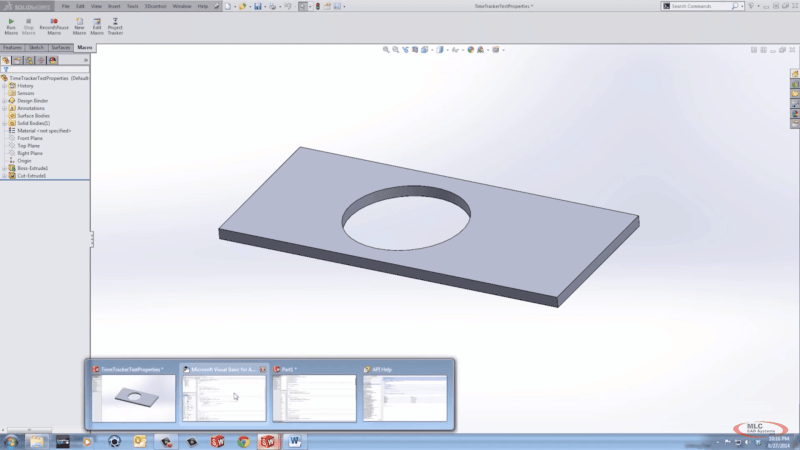Switch to the Features tab
This screenshot has height=450, width=800.
click(12, 47)
